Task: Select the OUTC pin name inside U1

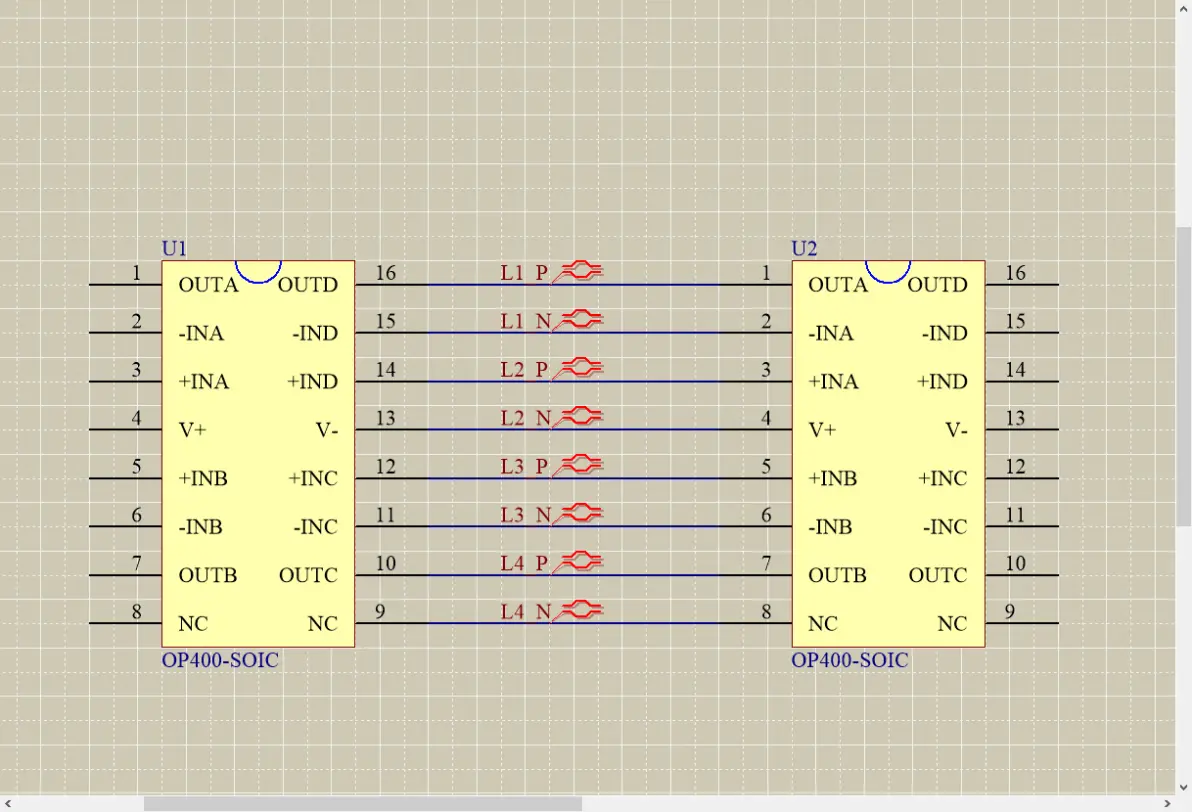Action: [309, 576]
